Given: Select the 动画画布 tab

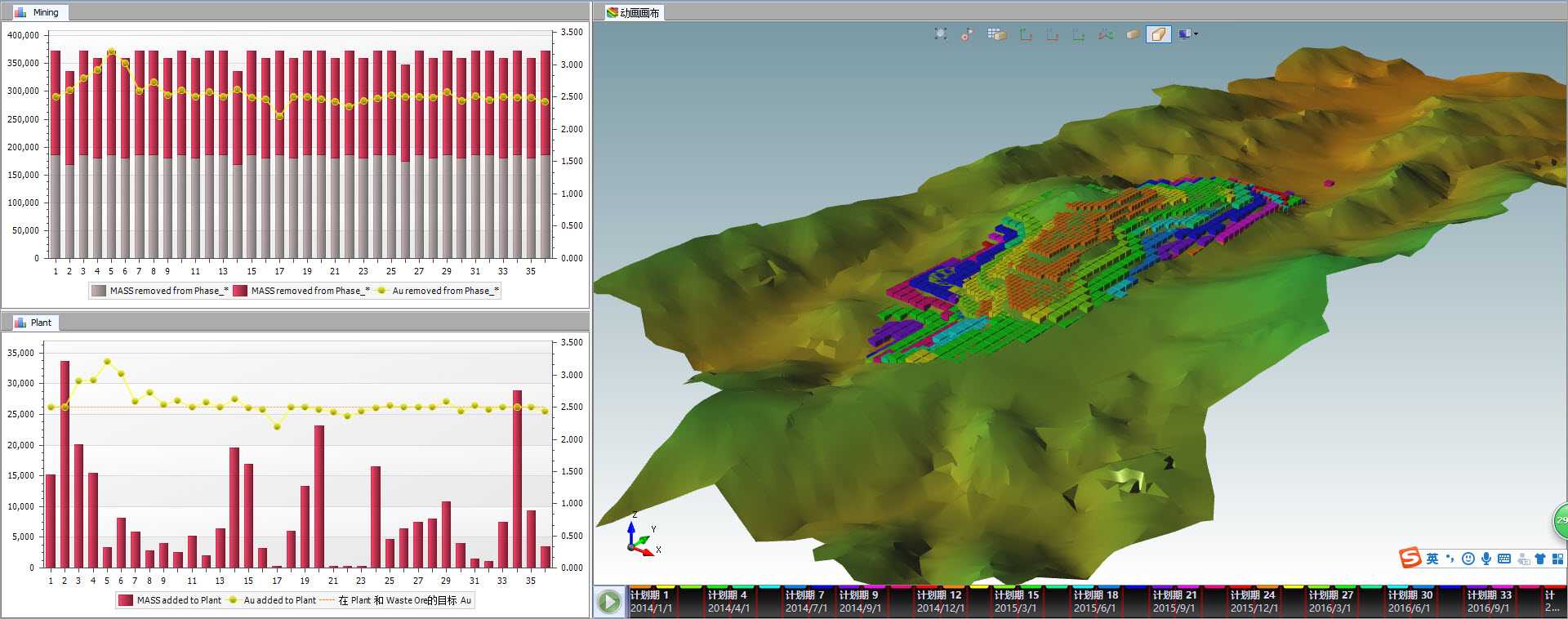Looking at the screenshot, I should [x=634, y=12].
